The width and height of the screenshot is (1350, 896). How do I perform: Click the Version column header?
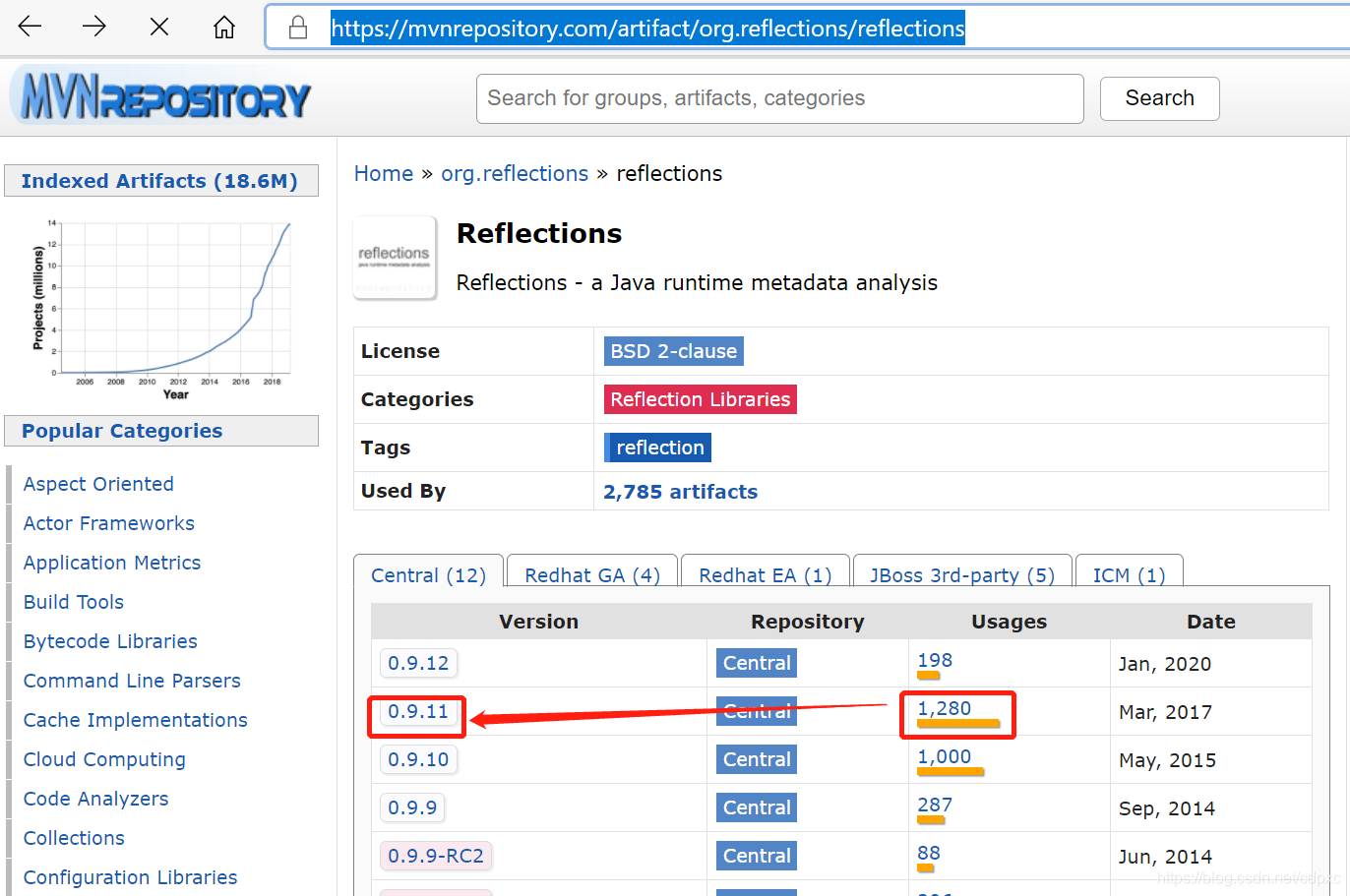pyautogui.click(x=538, y=622)
